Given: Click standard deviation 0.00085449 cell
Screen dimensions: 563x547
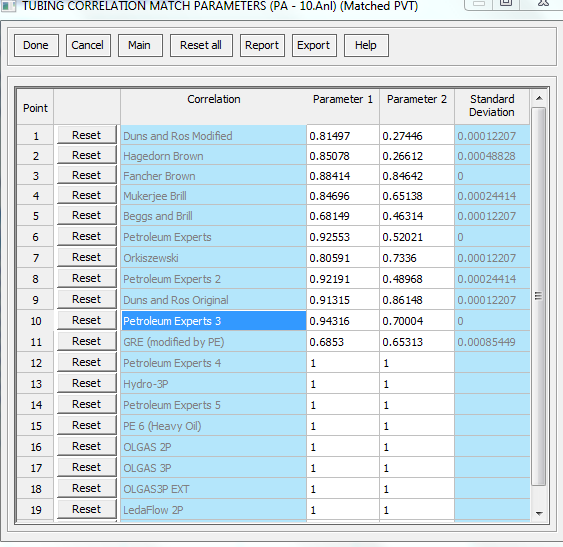Looking at the screenshot, I should 492,342.
